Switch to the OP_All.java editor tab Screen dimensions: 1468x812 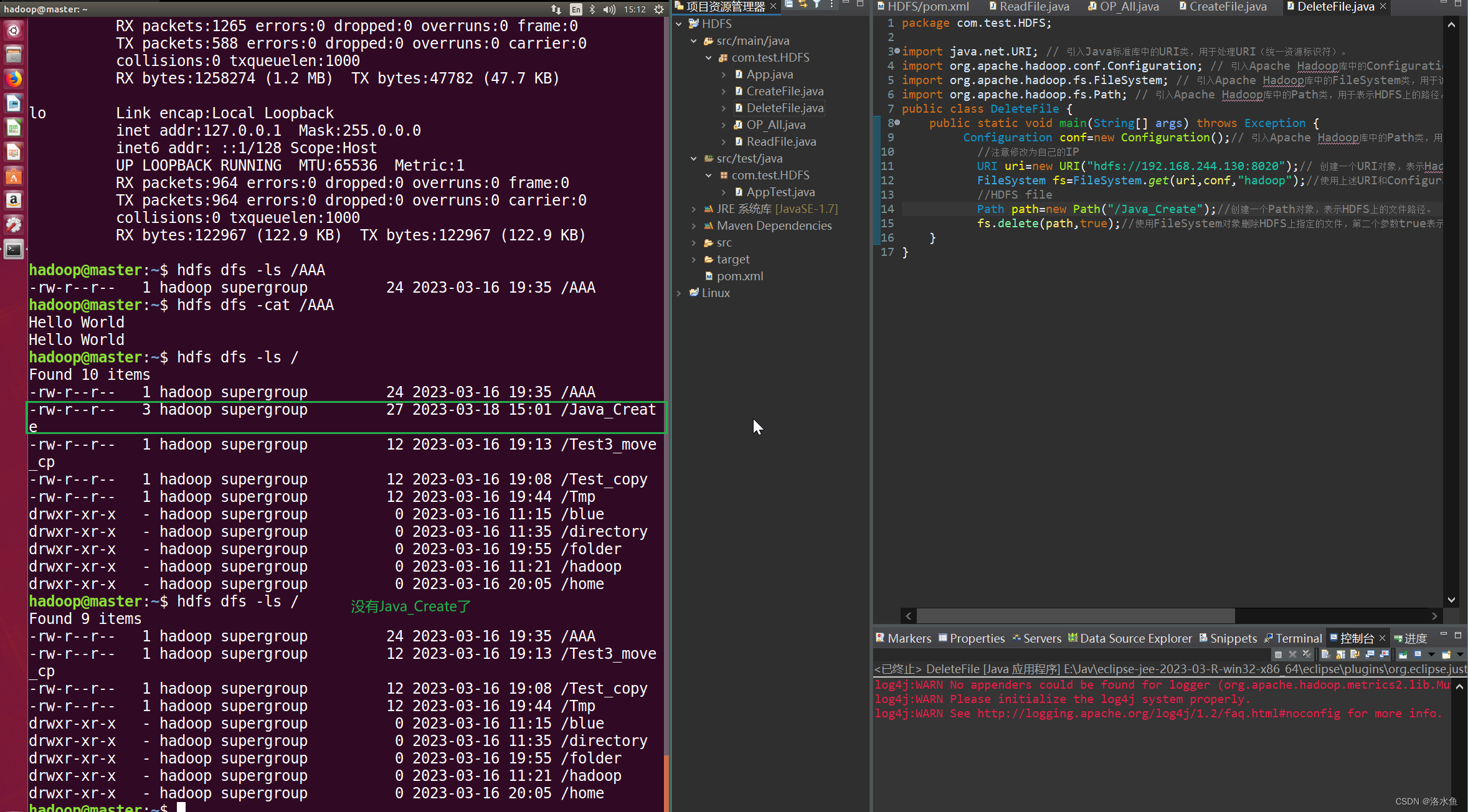click(x=1124, y=6)
